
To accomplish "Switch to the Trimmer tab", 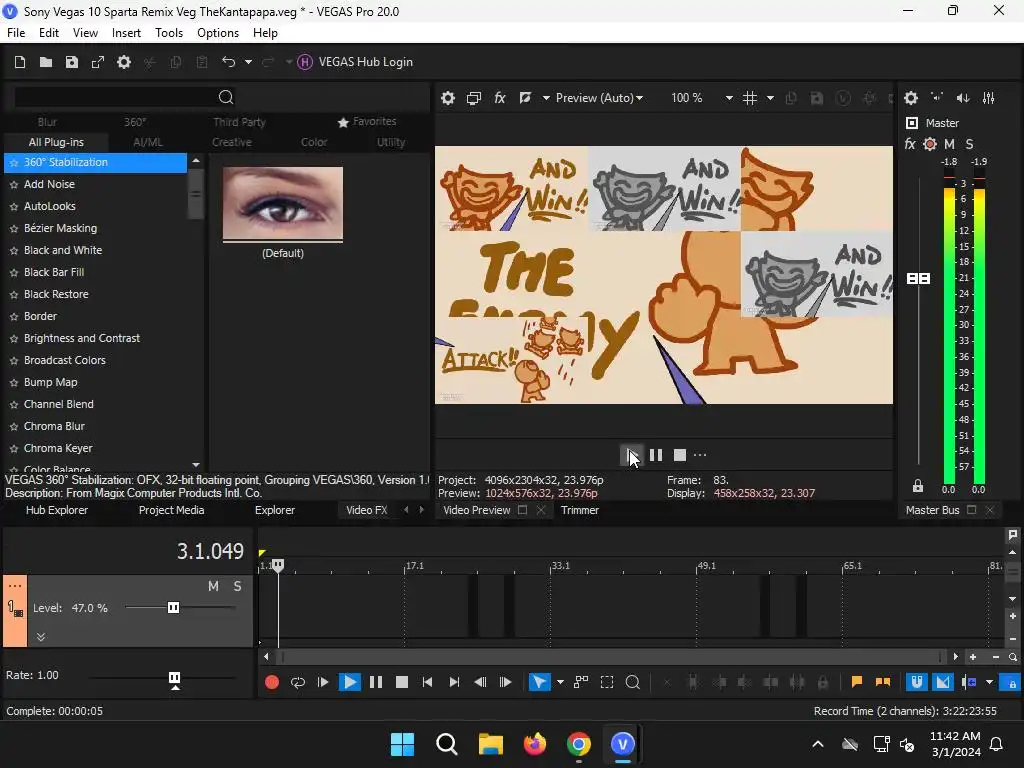I will 580,510.
